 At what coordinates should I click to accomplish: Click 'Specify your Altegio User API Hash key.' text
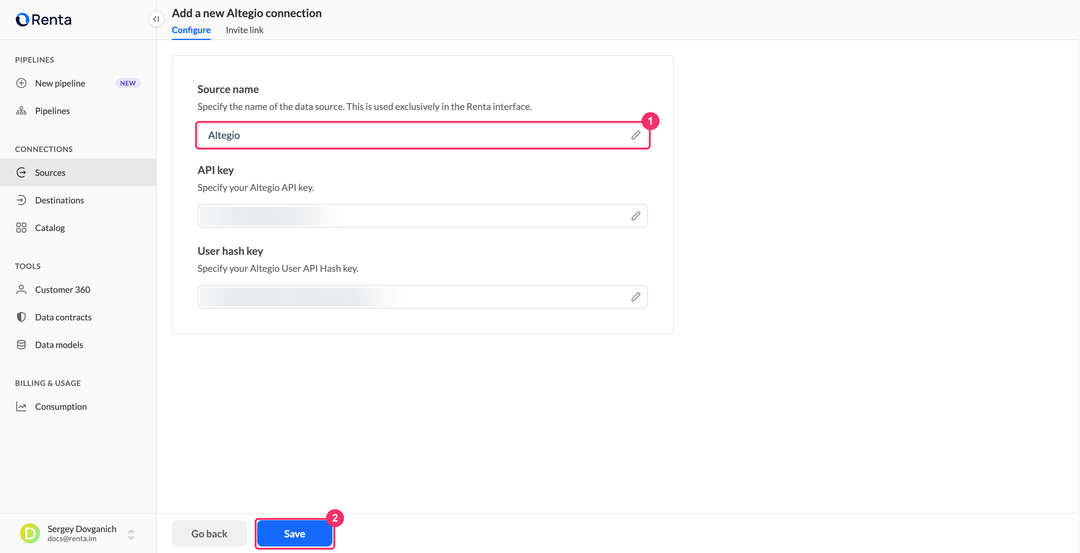[x=278, y=269]
